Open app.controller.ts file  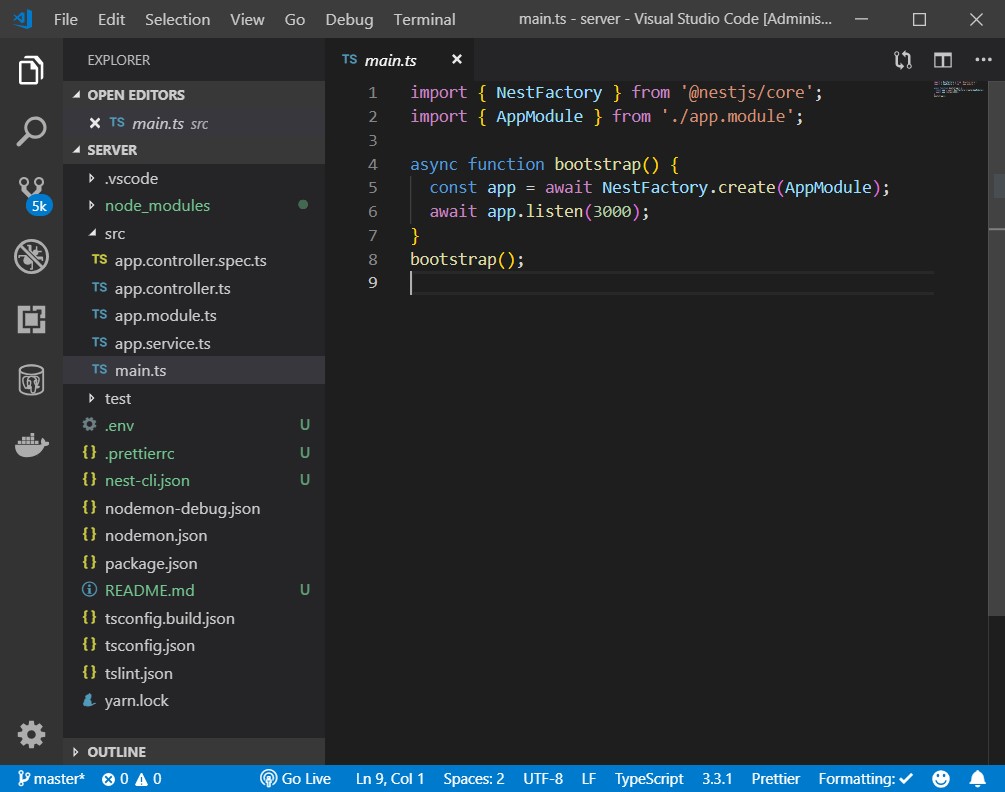pos(194,288)
